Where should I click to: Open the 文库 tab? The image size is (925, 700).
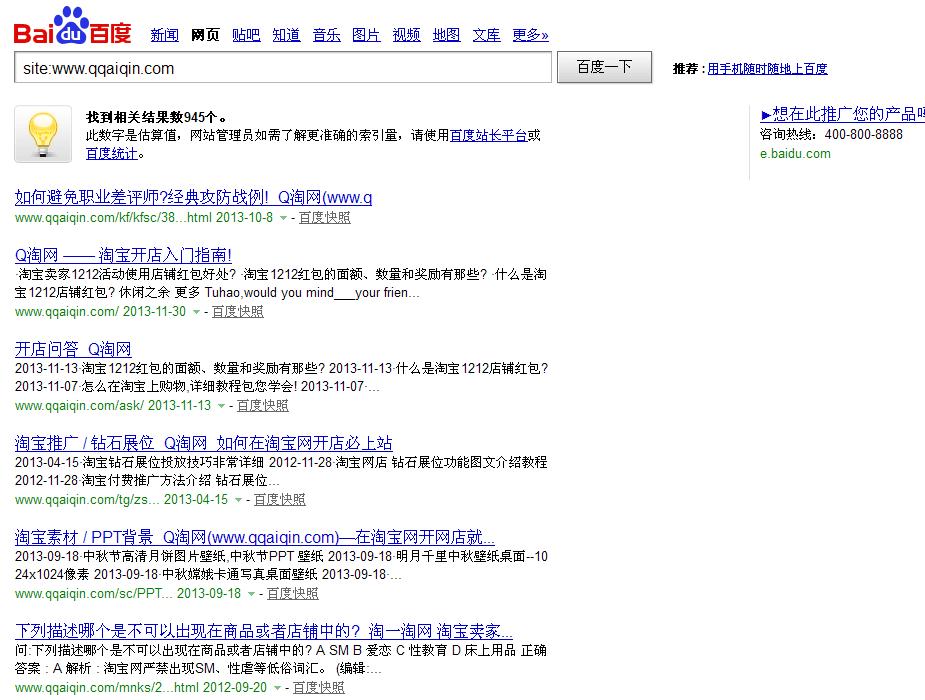487,35
